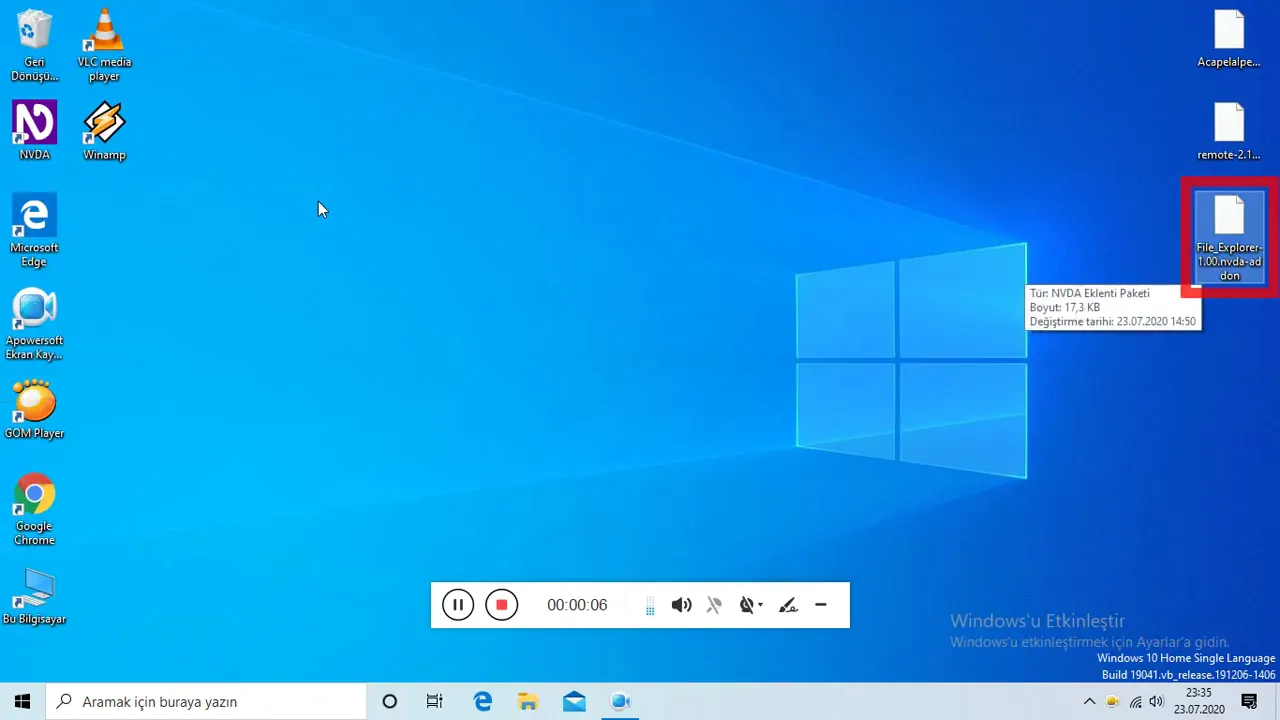Open the Wi-Fi network tray icon
The image size is (1280, 720).
point(1135,701)
